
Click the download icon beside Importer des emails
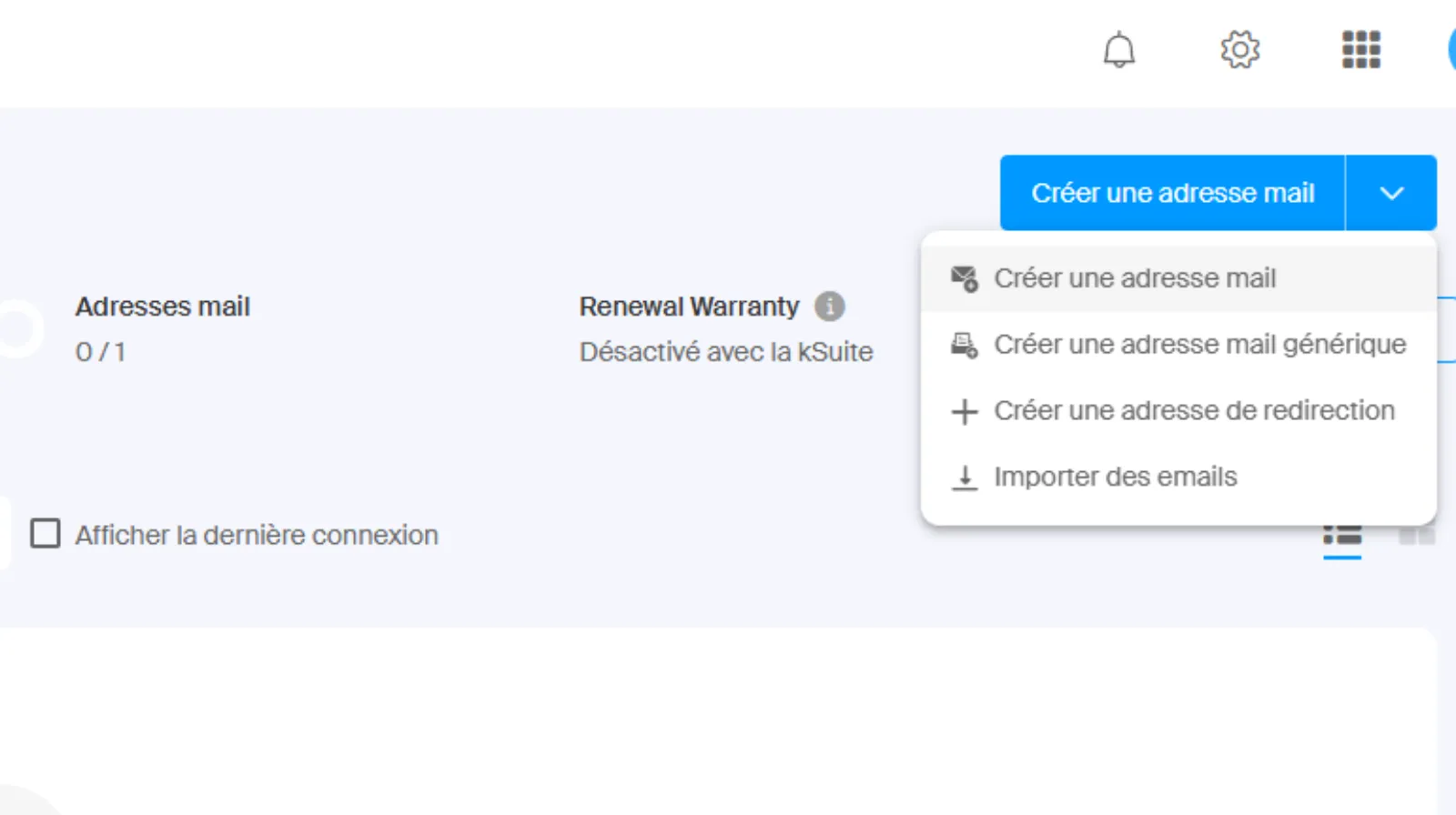tap(964, 478)
